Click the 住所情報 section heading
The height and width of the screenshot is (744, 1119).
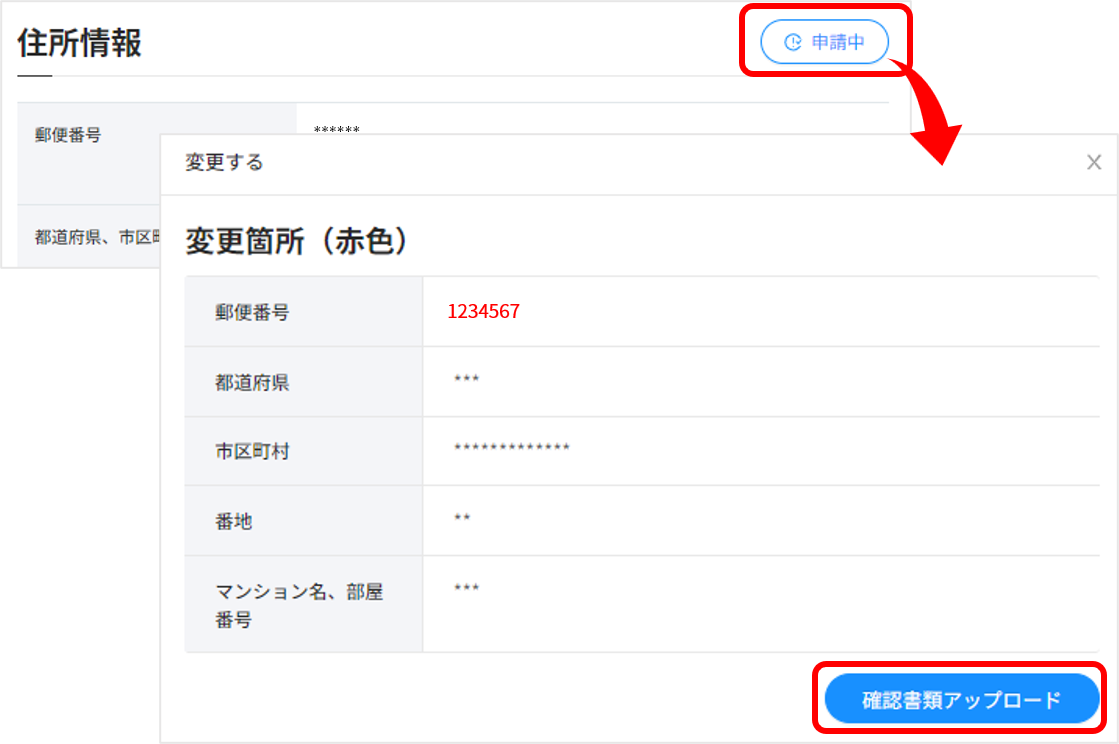[79, 43]
